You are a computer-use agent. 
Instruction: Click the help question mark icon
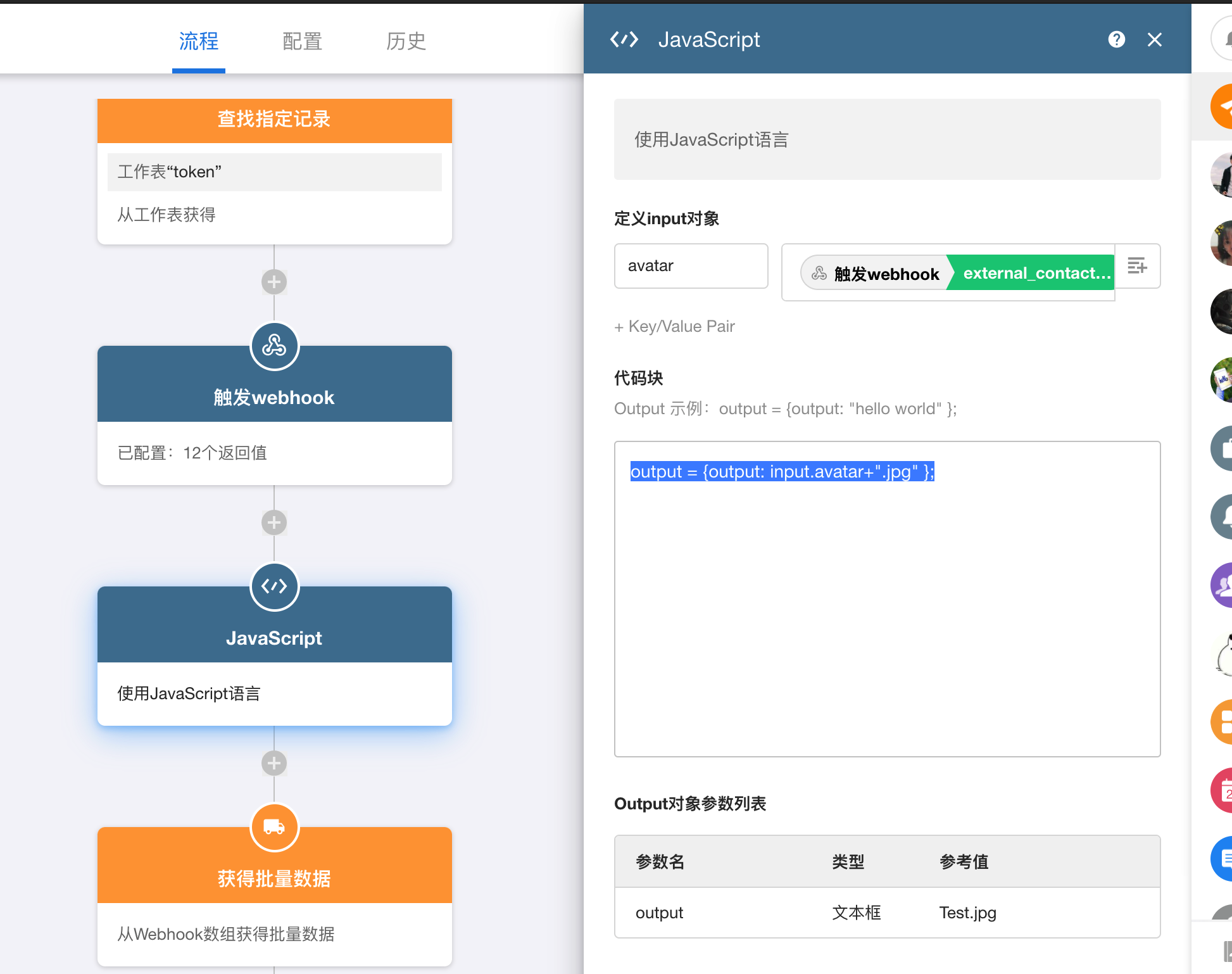1116,40
